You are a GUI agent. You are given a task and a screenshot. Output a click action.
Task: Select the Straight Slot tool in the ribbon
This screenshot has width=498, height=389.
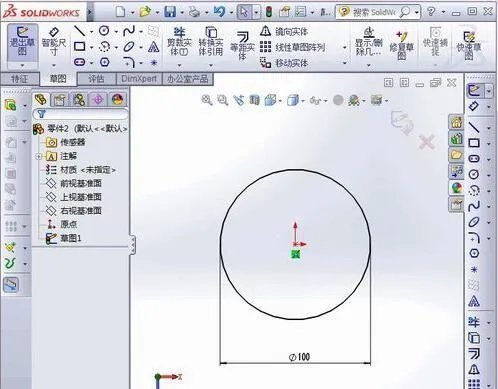click(79, 62)
